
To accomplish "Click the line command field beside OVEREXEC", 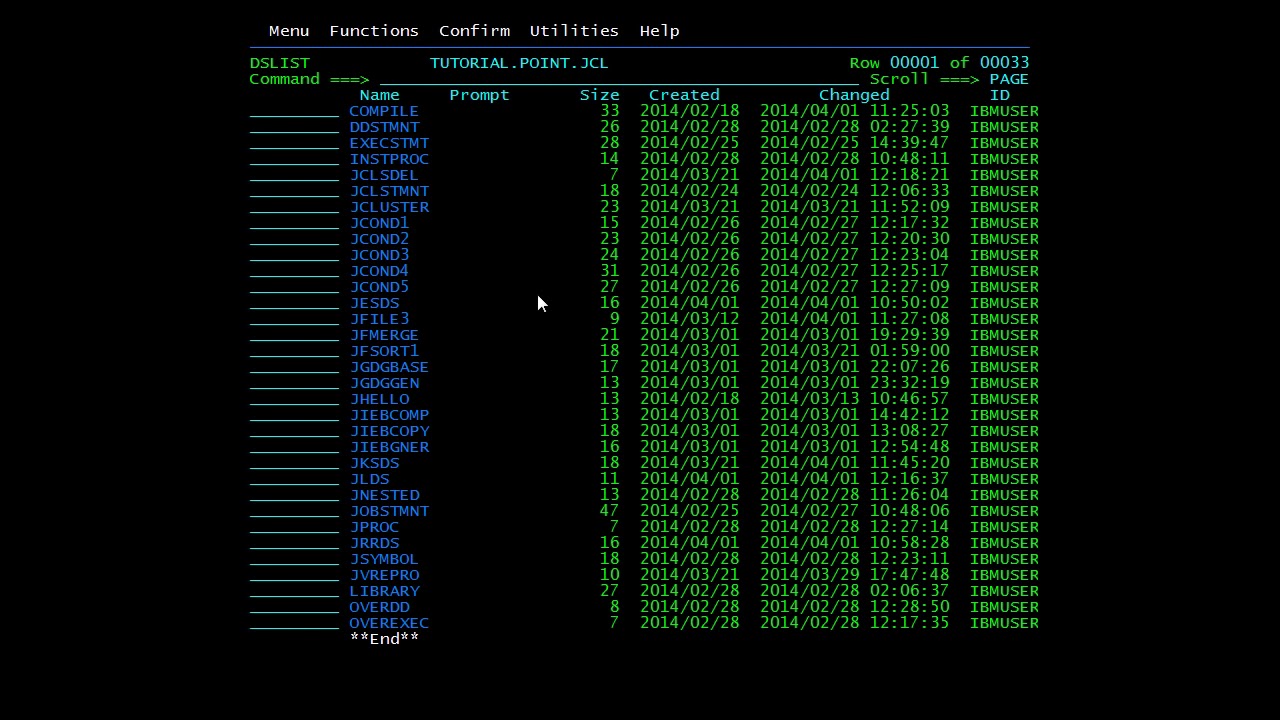I will click(x=294, y=623).
